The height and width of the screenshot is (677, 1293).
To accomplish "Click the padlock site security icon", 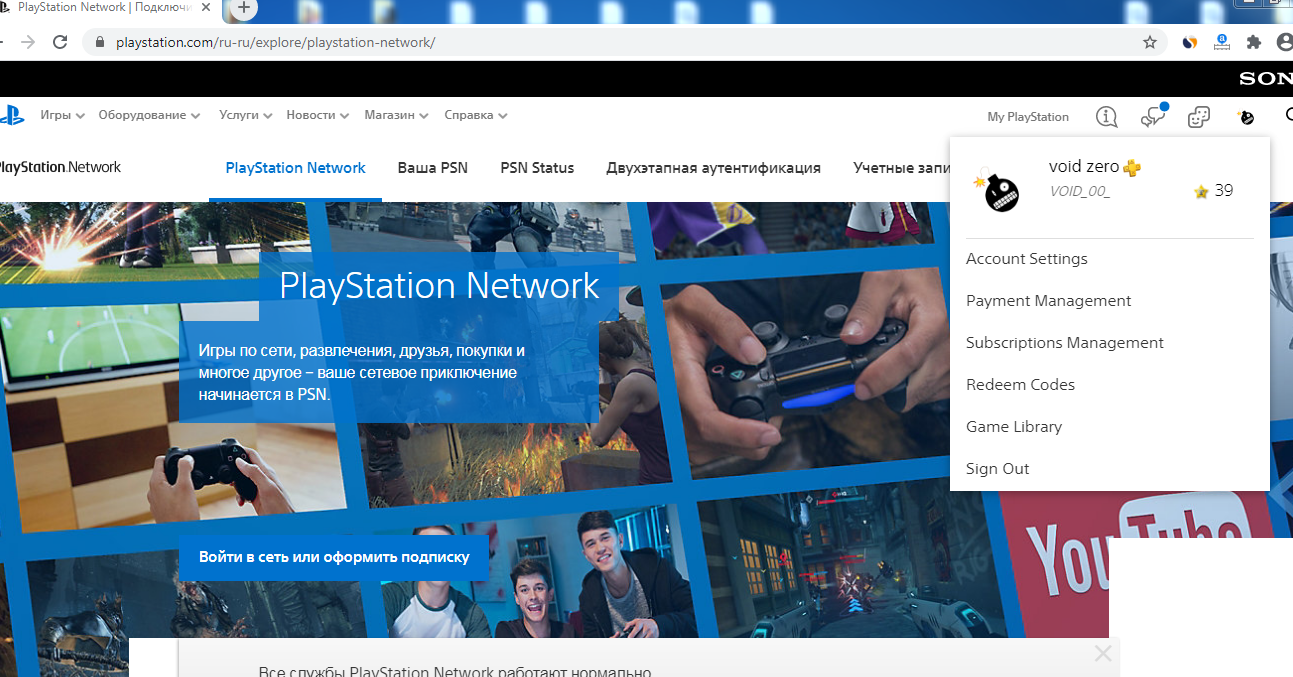I will click(99, 43).
